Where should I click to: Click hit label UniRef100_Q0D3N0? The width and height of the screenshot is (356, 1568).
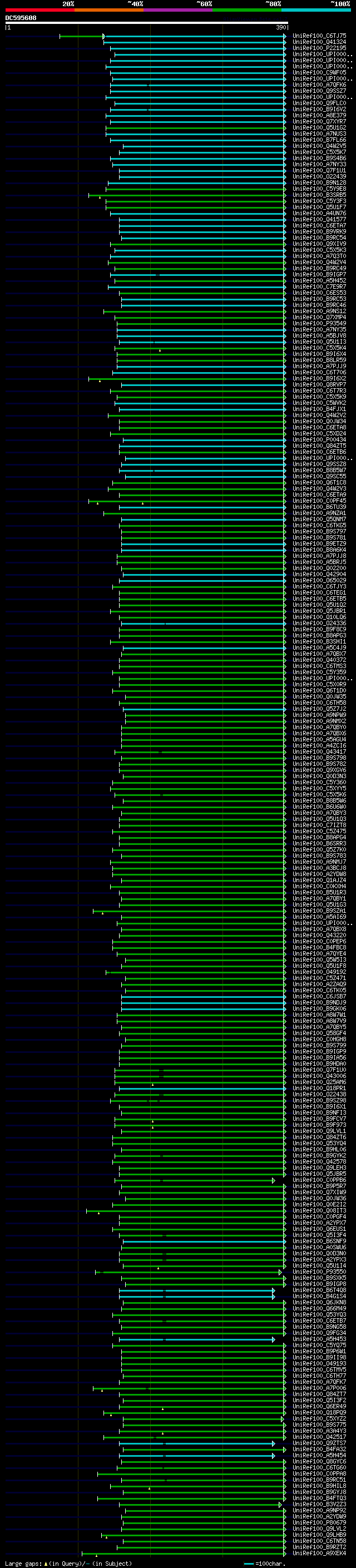tap(319, 1253)
